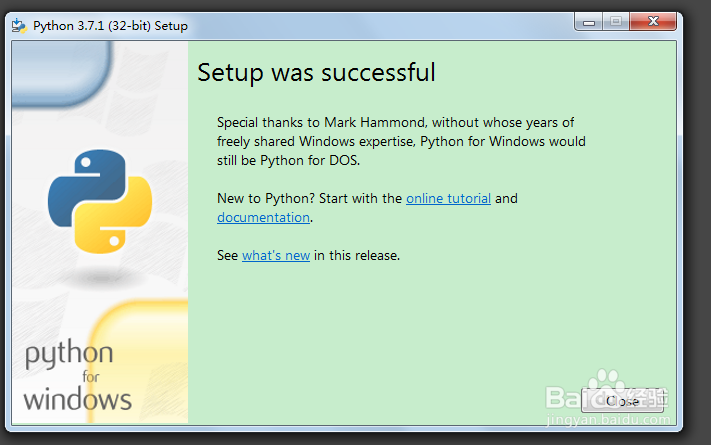Click the "Python 3.7.1 (32-bit) Setup" title text
The image size is (711, 445).
point(110,25)
